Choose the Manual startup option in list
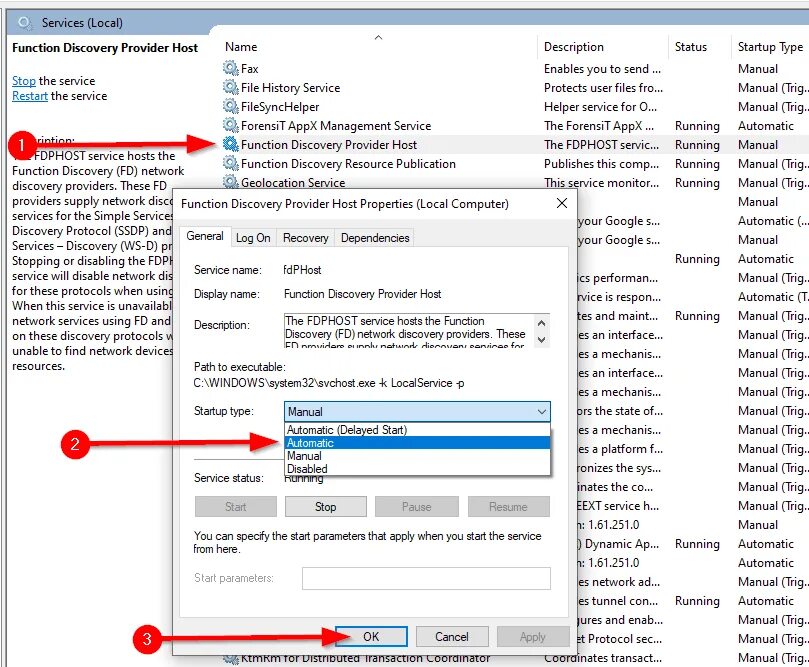The width and height of the screenshot is (809, 667). pyautogui.click(x=417, y=456)
